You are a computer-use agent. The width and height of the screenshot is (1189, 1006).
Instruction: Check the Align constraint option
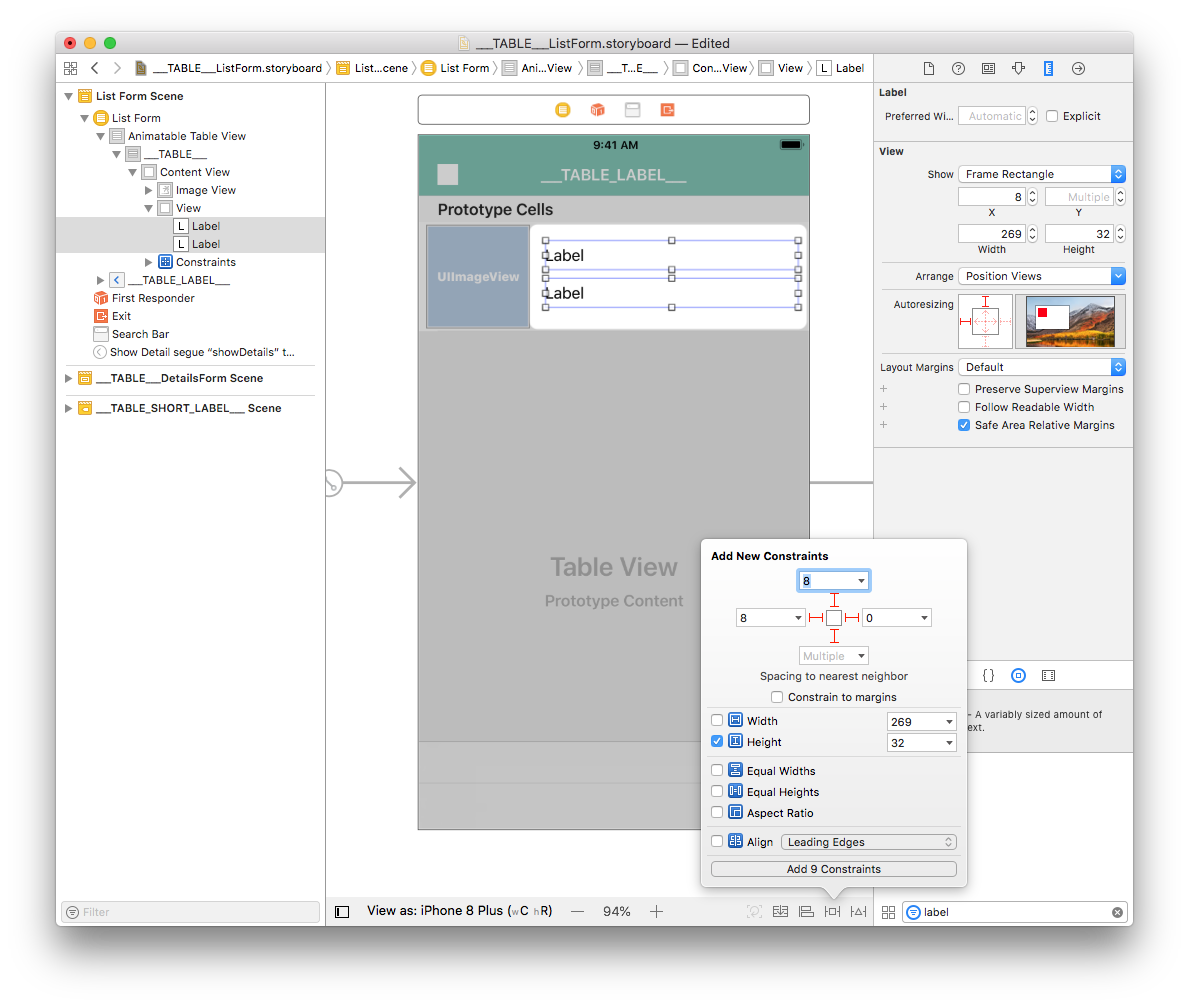[717, 841]
